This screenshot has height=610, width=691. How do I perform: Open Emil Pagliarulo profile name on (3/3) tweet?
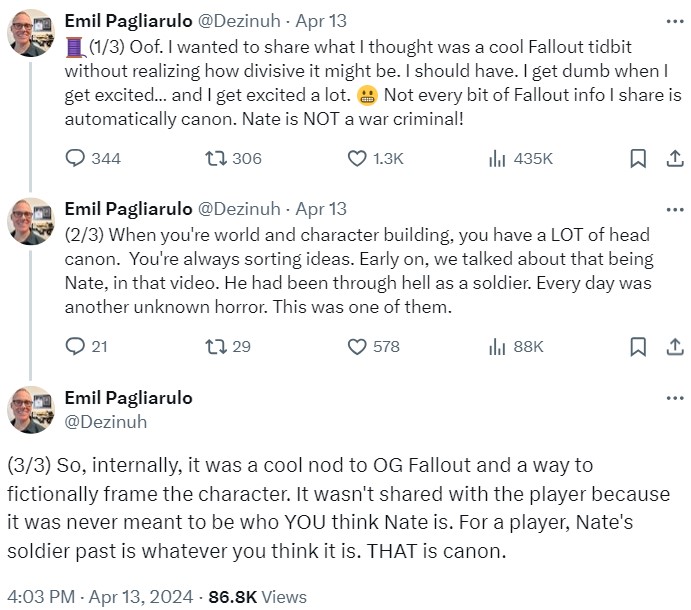[128, 397]
